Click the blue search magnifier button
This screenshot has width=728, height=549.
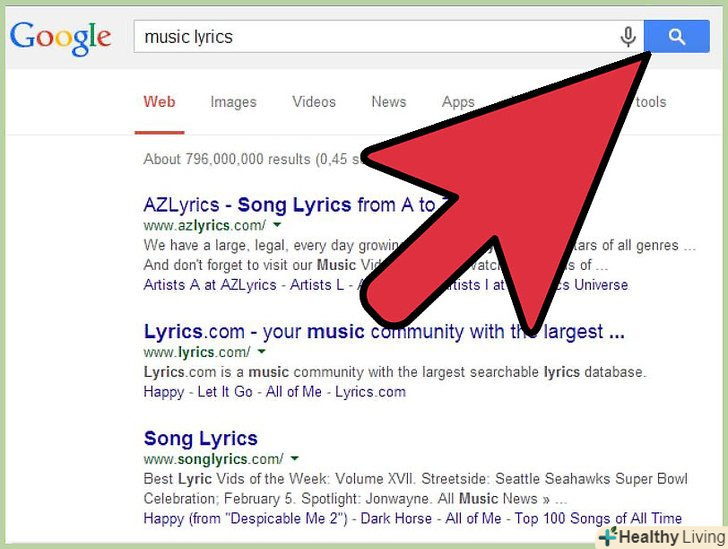click(x=677, y=37)
